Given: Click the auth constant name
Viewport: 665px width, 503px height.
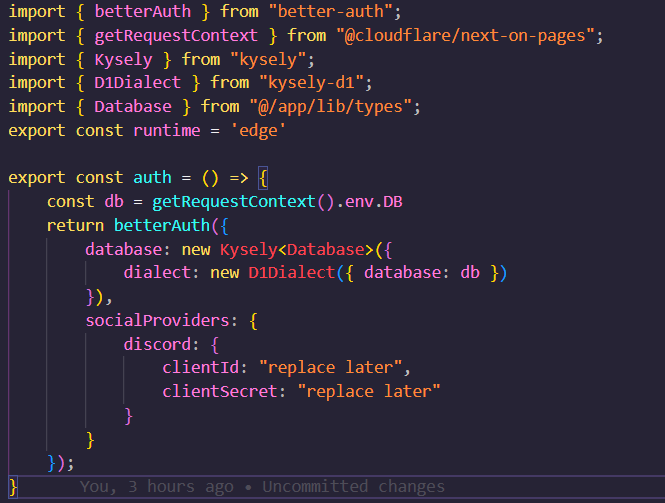Looking at the screenshot, I should [x=152, y=177].
